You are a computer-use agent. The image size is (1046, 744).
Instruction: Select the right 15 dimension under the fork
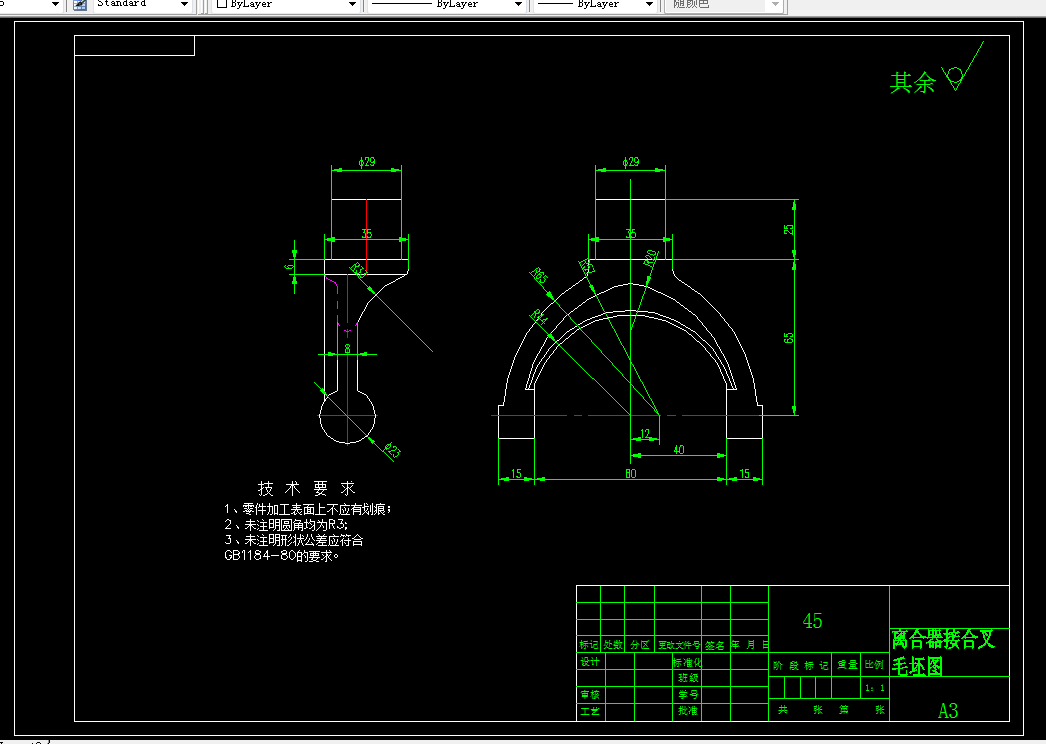coord(744,474)
